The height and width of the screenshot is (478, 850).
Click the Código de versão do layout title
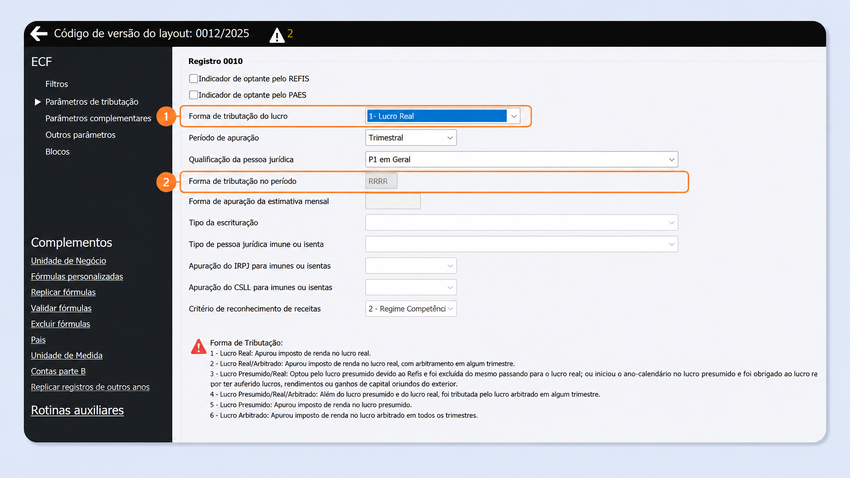pos(151,34)
